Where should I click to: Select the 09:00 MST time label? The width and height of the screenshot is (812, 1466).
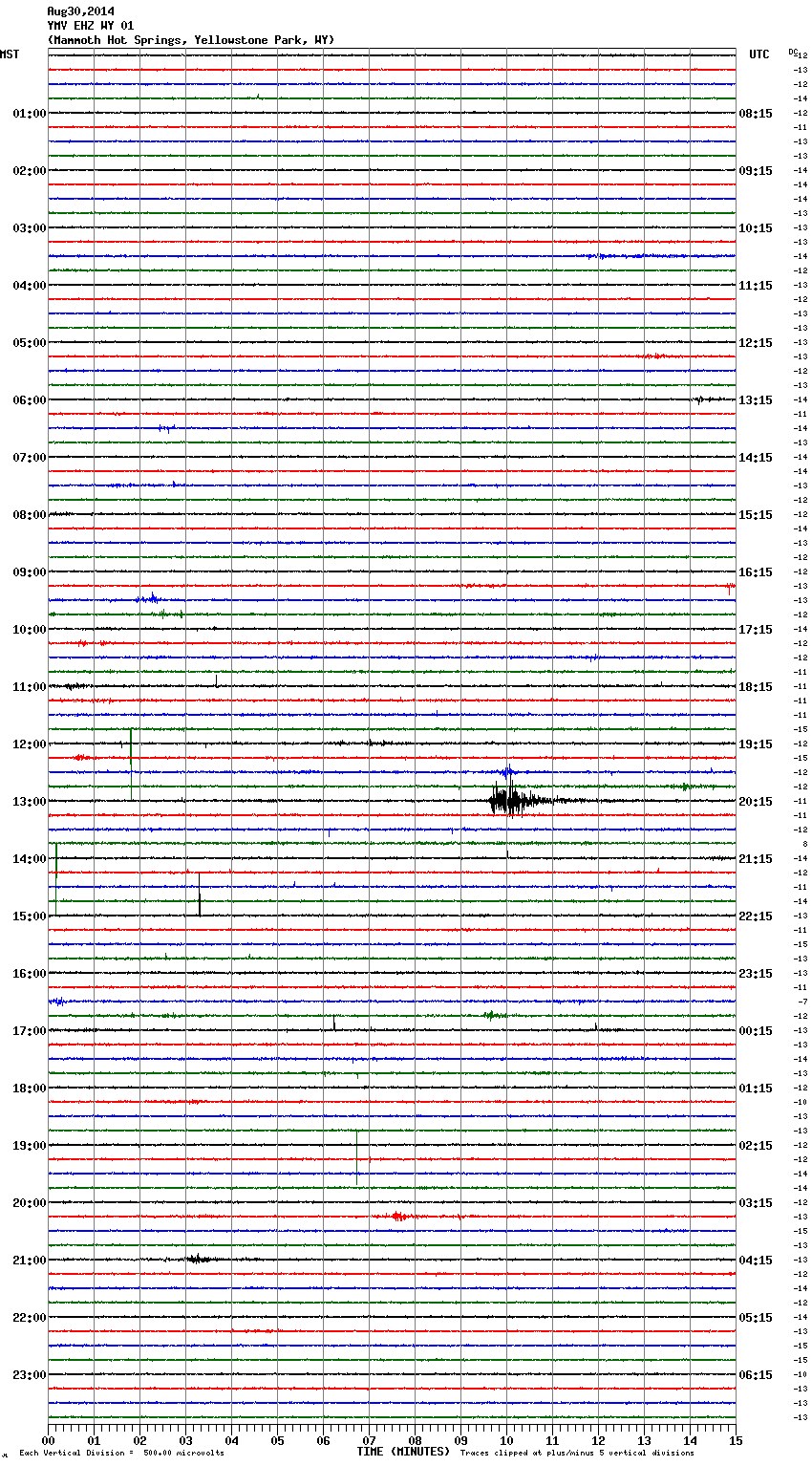click(30, 571)
